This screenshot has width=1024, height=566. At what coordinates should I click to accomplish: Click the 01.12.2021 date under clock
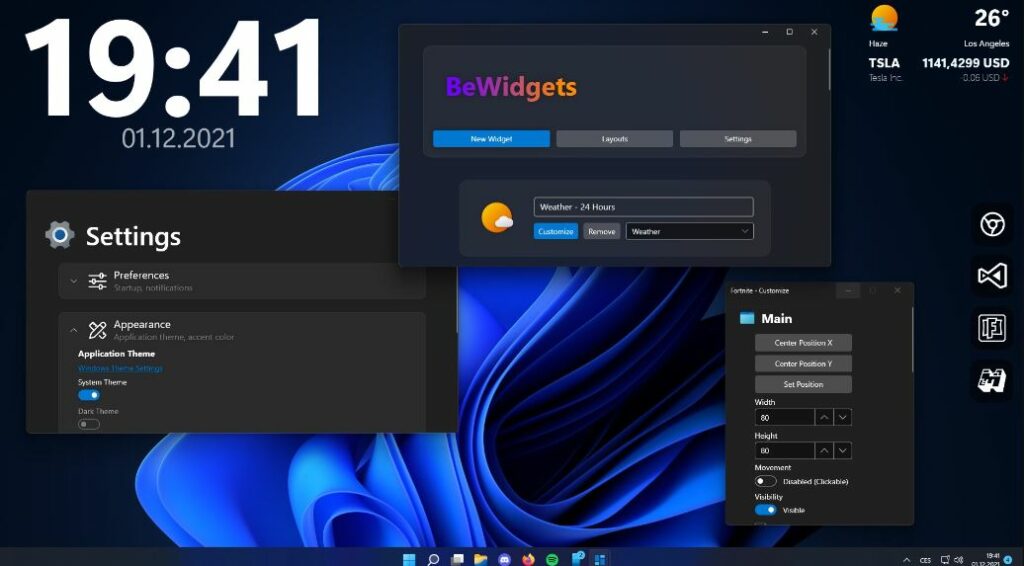click(178, 138)
